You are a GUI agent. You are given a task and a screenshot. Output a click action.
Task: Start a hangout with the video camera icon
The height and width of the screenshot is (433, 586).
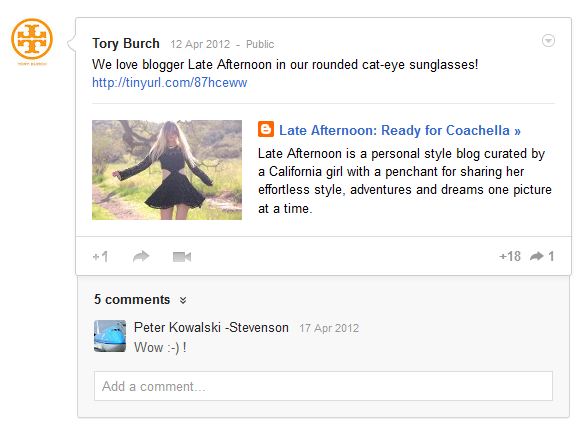tap(182, 257)
